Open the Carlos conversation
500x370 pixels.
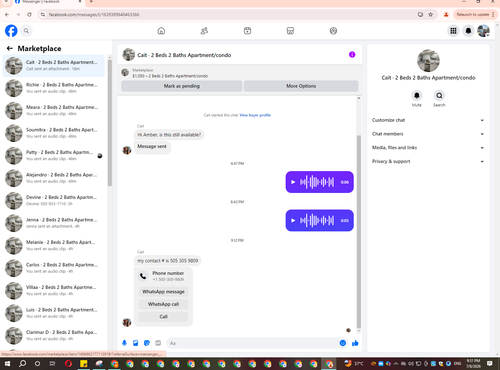tap(54, 268)
